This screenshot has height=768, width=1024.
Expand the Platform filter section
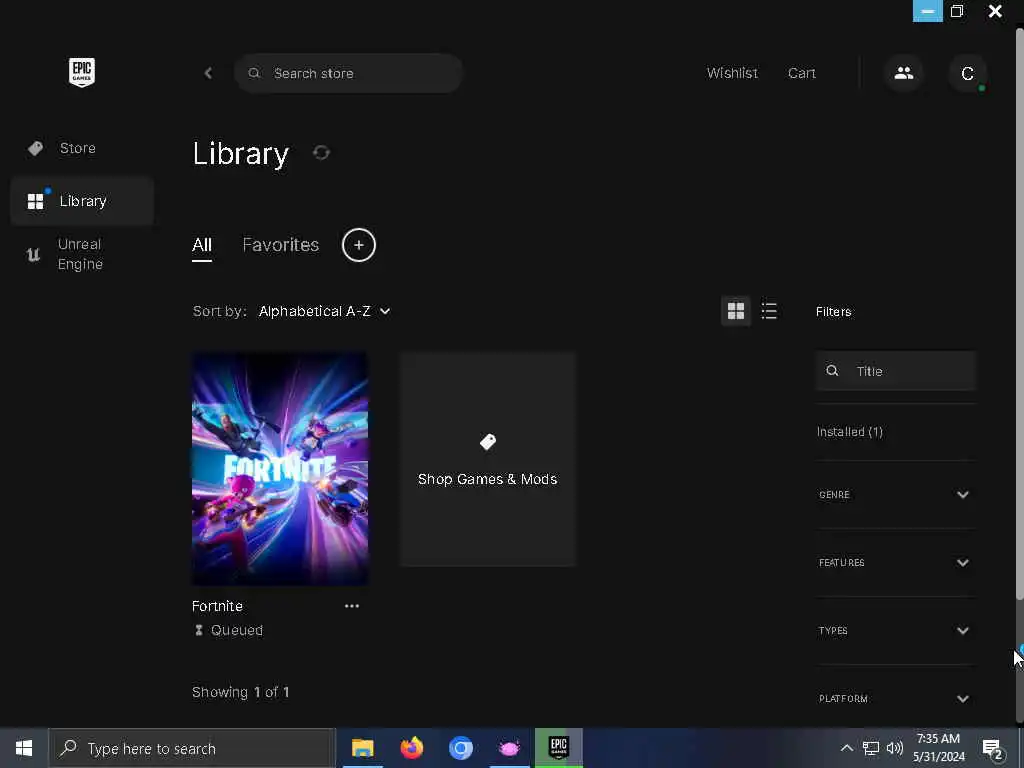pyautogui.click(x=895, y=698)
